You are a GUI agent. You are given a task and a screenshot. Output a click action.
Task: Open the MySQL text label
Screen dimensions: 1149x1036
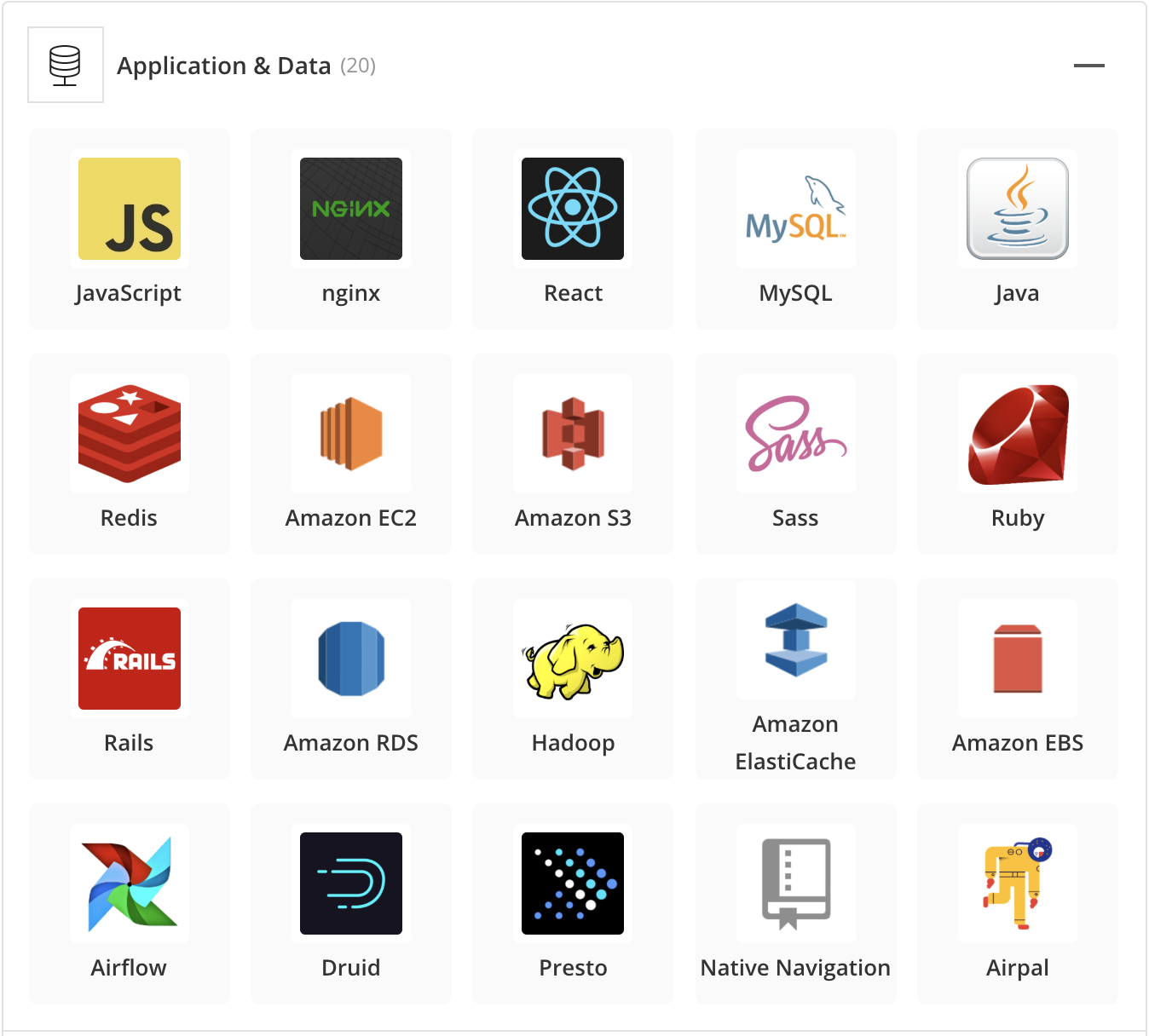coord(796,294)
